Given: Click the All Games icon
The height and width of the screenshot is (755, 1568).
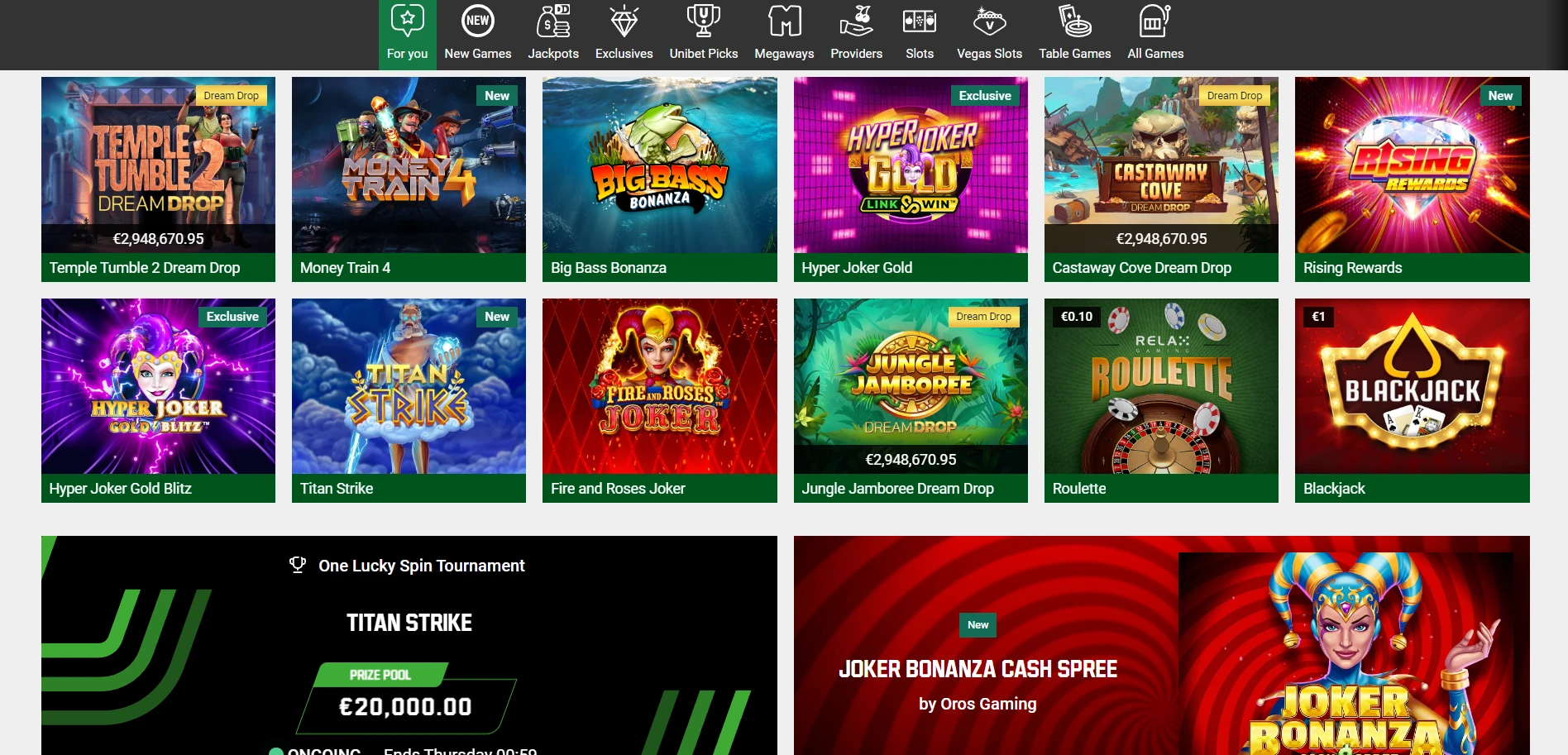Looking at the screenshot, I should (x=1155, y=21).
